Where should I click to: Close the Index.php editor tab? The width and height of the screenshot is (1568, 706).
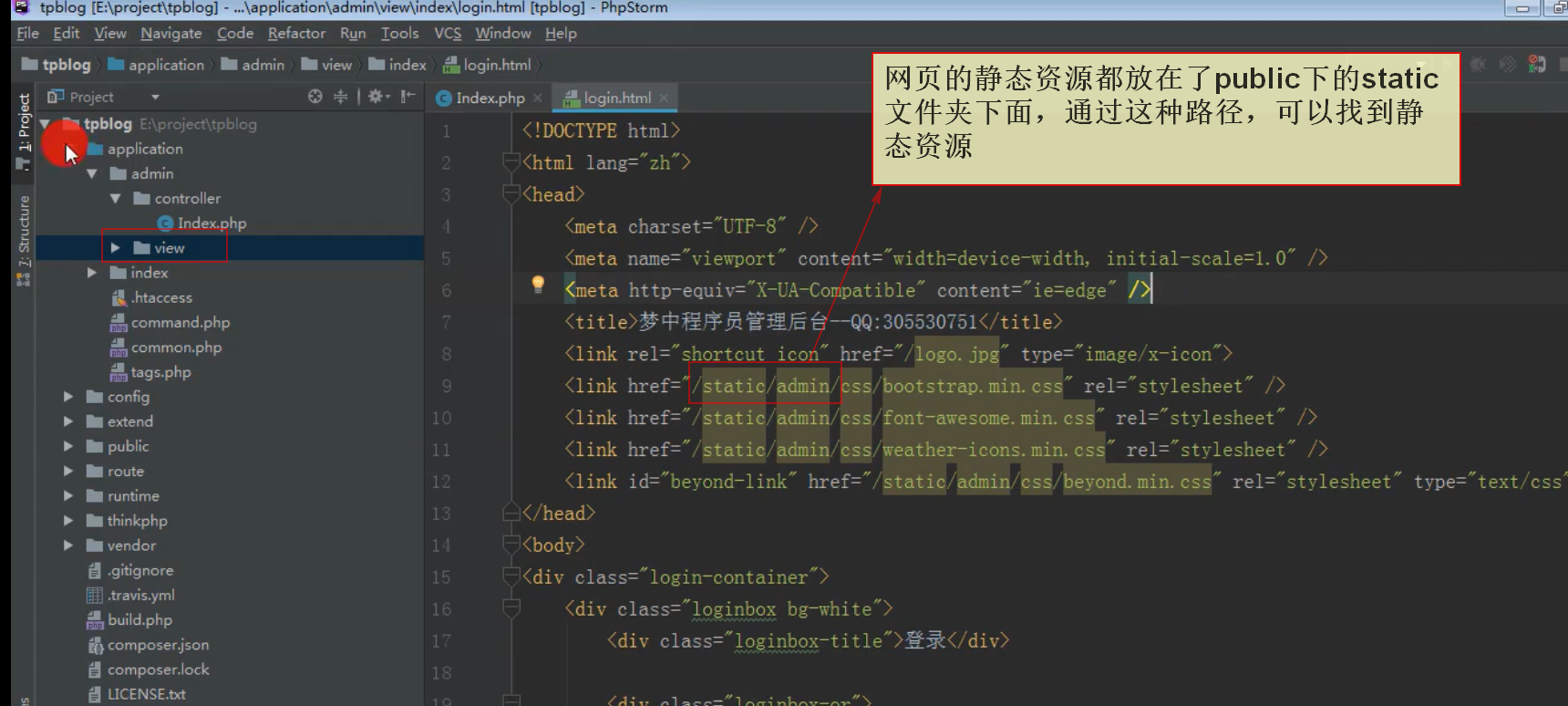[538, 98]
